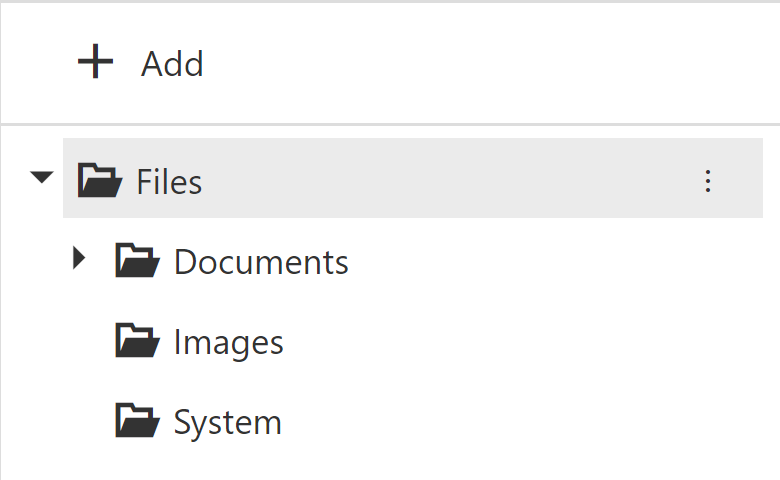Select the System folder label
This screenshot has height=480, width=780.
tap(228, 423)
